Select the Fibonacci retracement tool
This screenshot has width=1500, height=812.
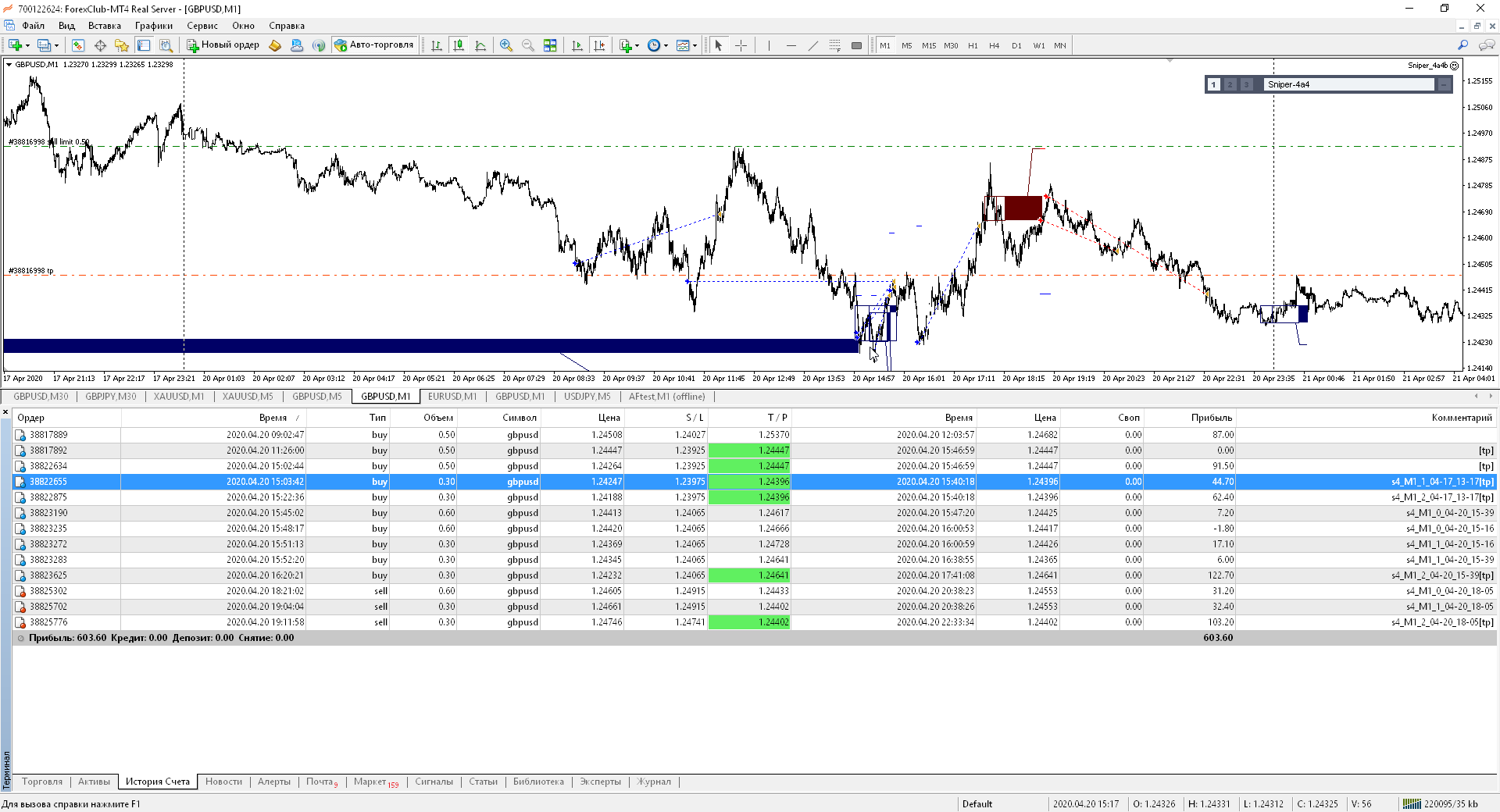click(x=834, y=45)
